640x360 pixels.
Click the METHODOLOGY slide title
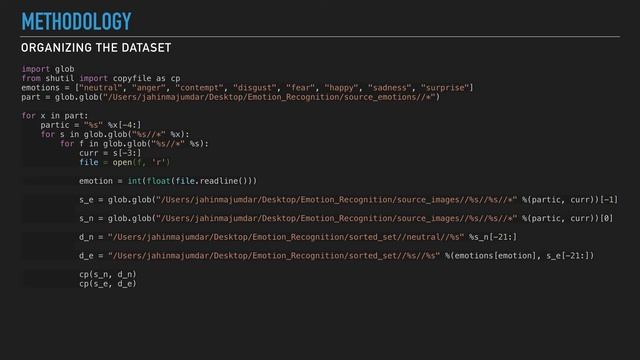(76, 21)
